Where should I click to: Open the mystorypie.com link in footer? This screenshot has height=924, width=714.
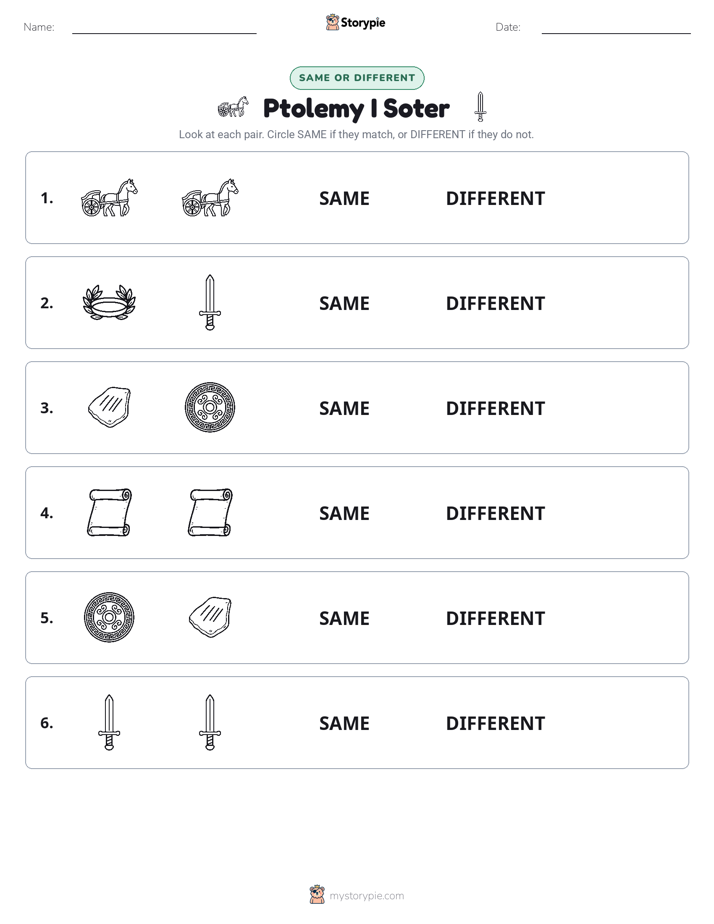(366, 896)
